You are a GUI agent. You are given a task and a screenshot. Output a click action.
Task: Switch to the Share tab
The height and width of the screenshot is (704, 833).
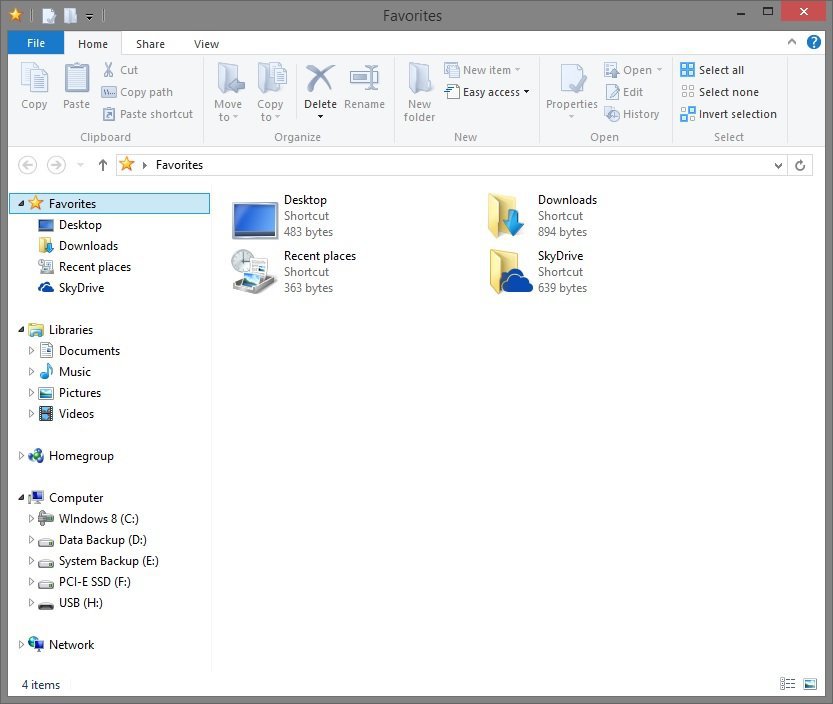[x=150, y=44]
